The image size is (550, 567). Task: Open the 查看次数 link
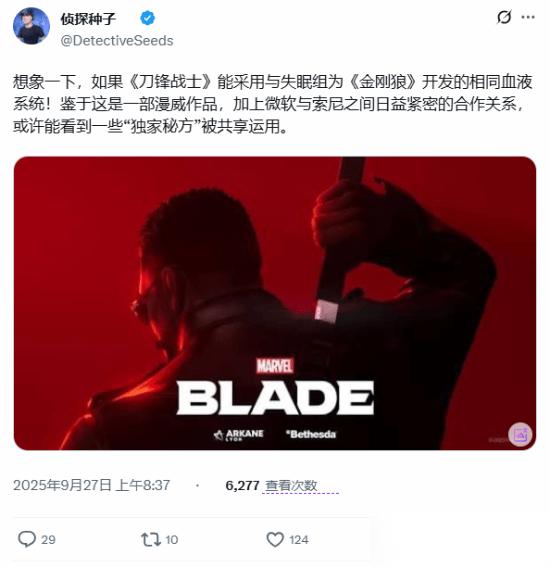pos(291,485)
